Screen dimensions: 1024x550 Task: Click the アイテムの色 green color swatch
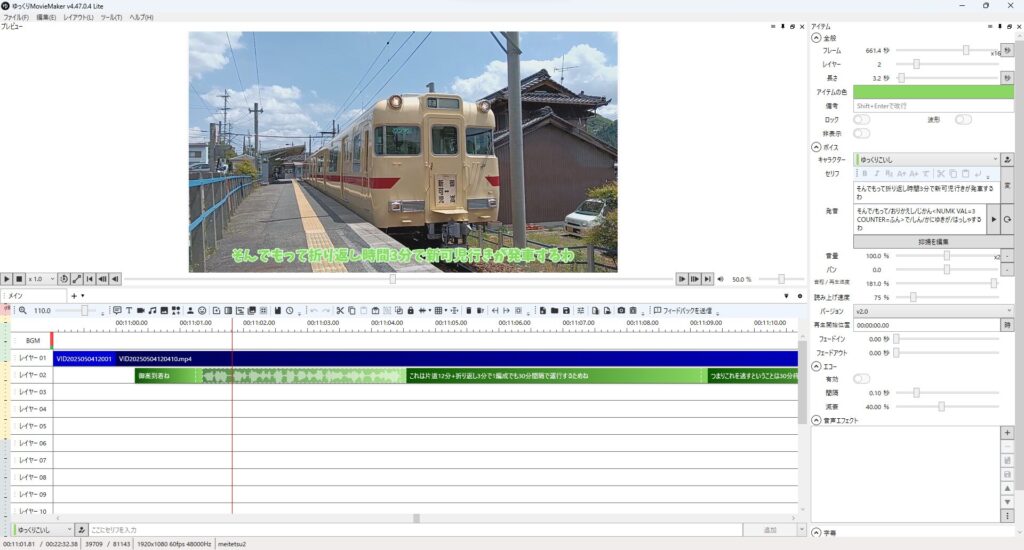pos(932,92)
